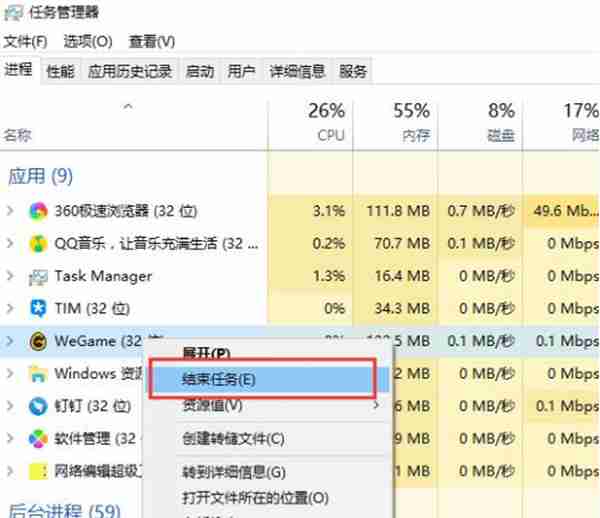
Task: Switch to the 性能 tab
Action: (60, 71)
